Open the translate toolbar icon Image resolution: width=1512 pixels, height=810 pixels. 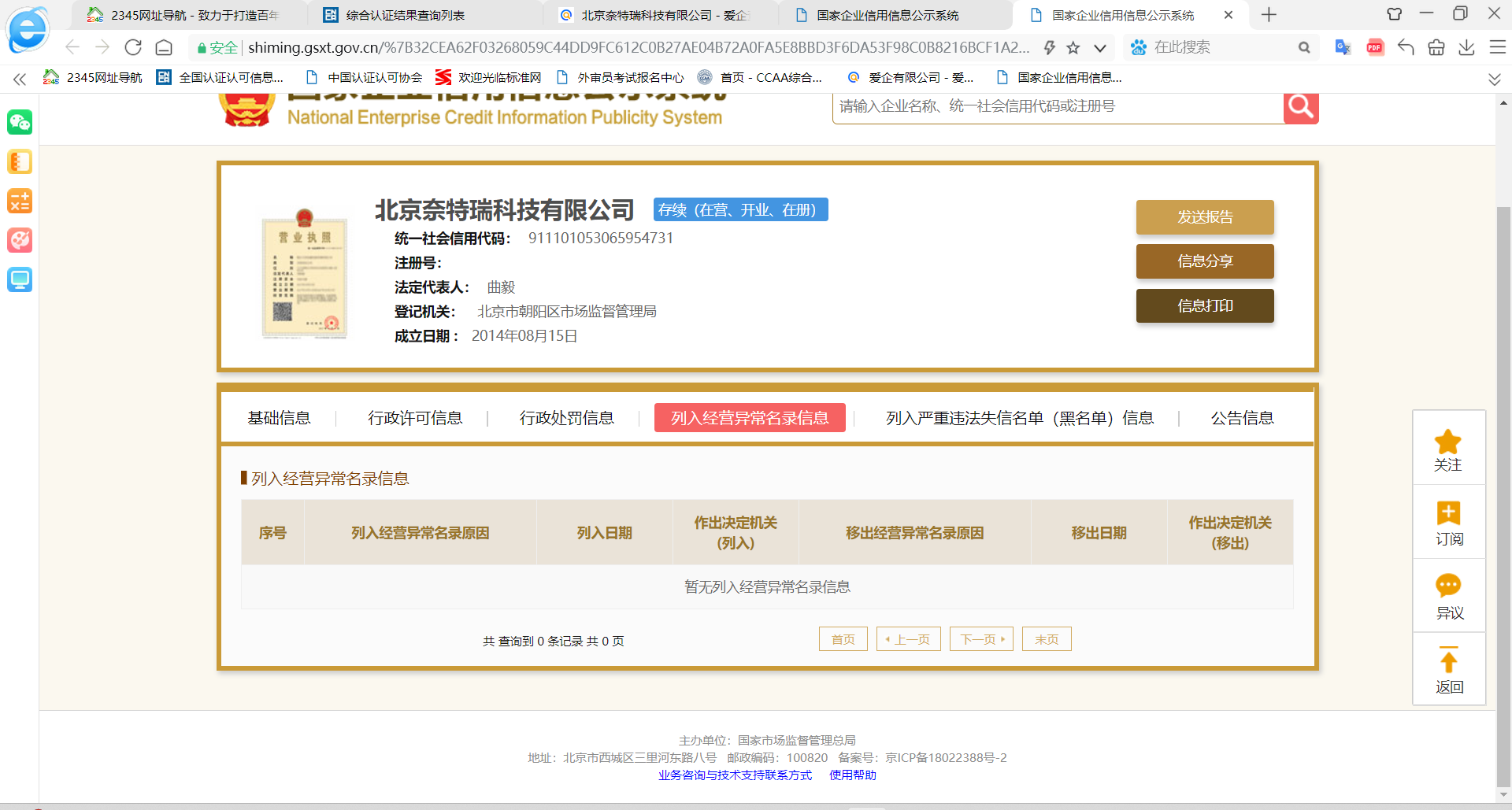(x=1343, y=48)
